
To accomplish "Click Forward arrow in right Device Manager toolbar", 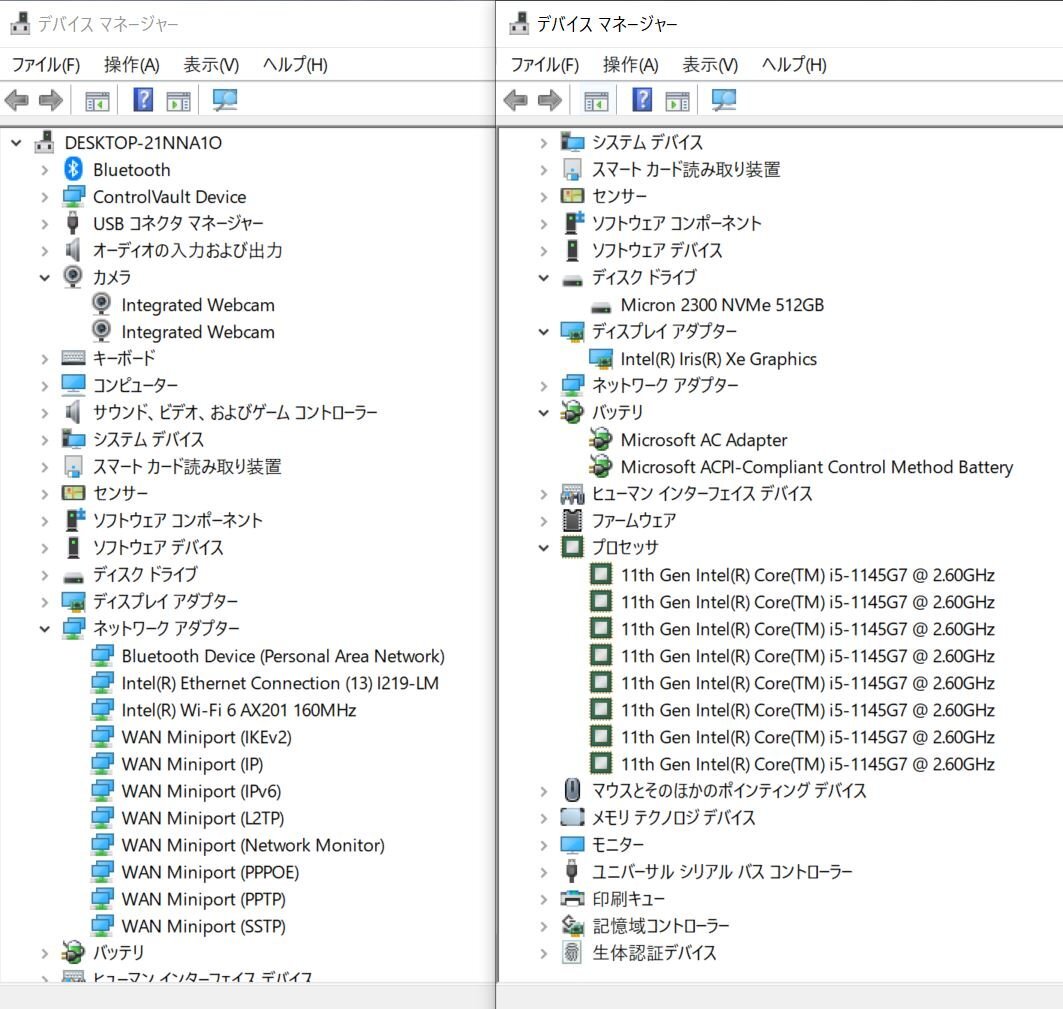I will [550, 101].
